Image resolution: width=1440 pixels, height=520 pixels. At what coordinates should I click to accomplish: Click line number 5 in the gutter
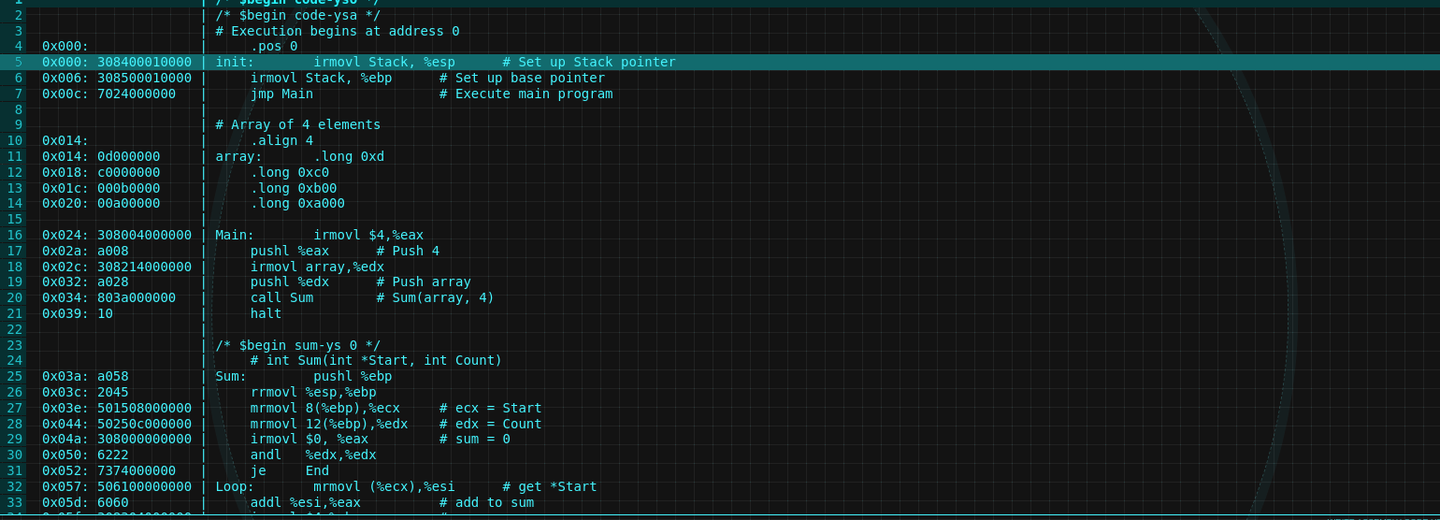point(18,62)
